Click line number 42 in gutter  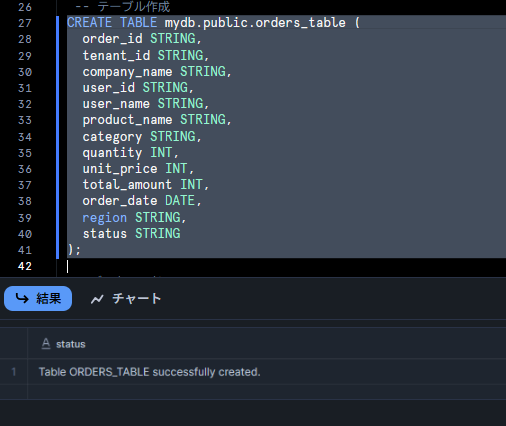(25, 266)
